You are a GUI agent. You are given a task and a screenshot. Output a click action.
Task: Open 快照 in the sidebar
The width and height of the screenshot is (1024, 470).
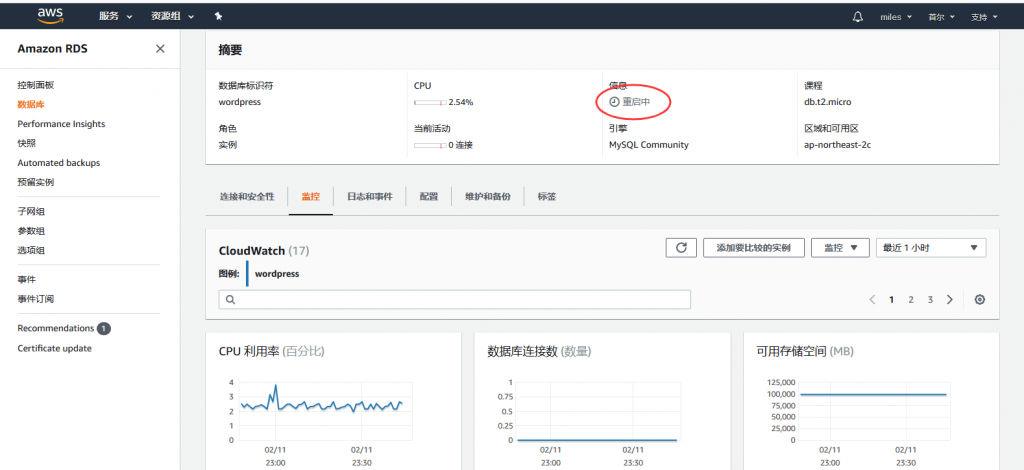click(27, 144)
